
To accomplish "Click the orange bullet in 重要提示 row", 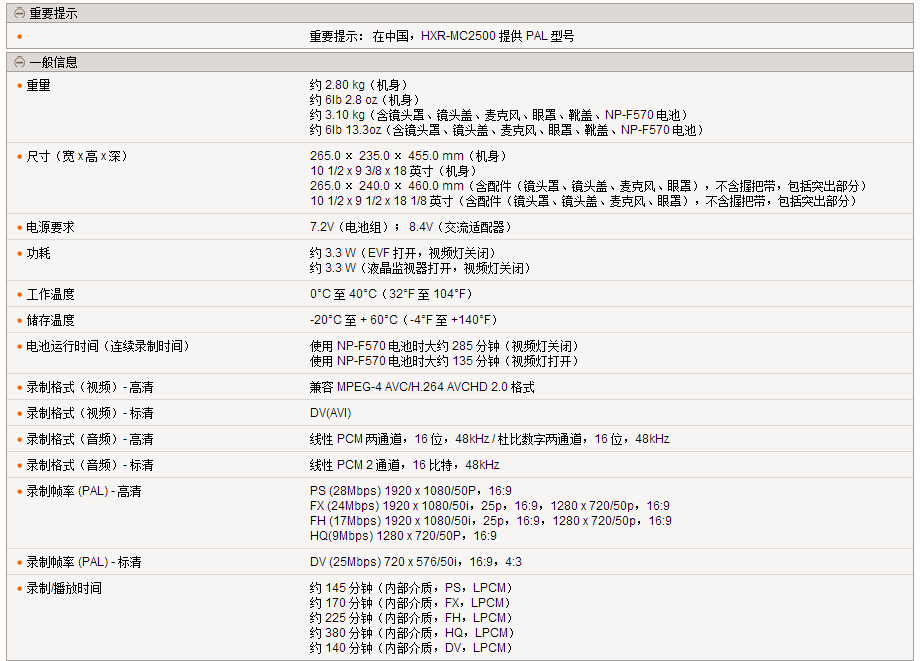I will pyautogui.click(x=19, y=37).
